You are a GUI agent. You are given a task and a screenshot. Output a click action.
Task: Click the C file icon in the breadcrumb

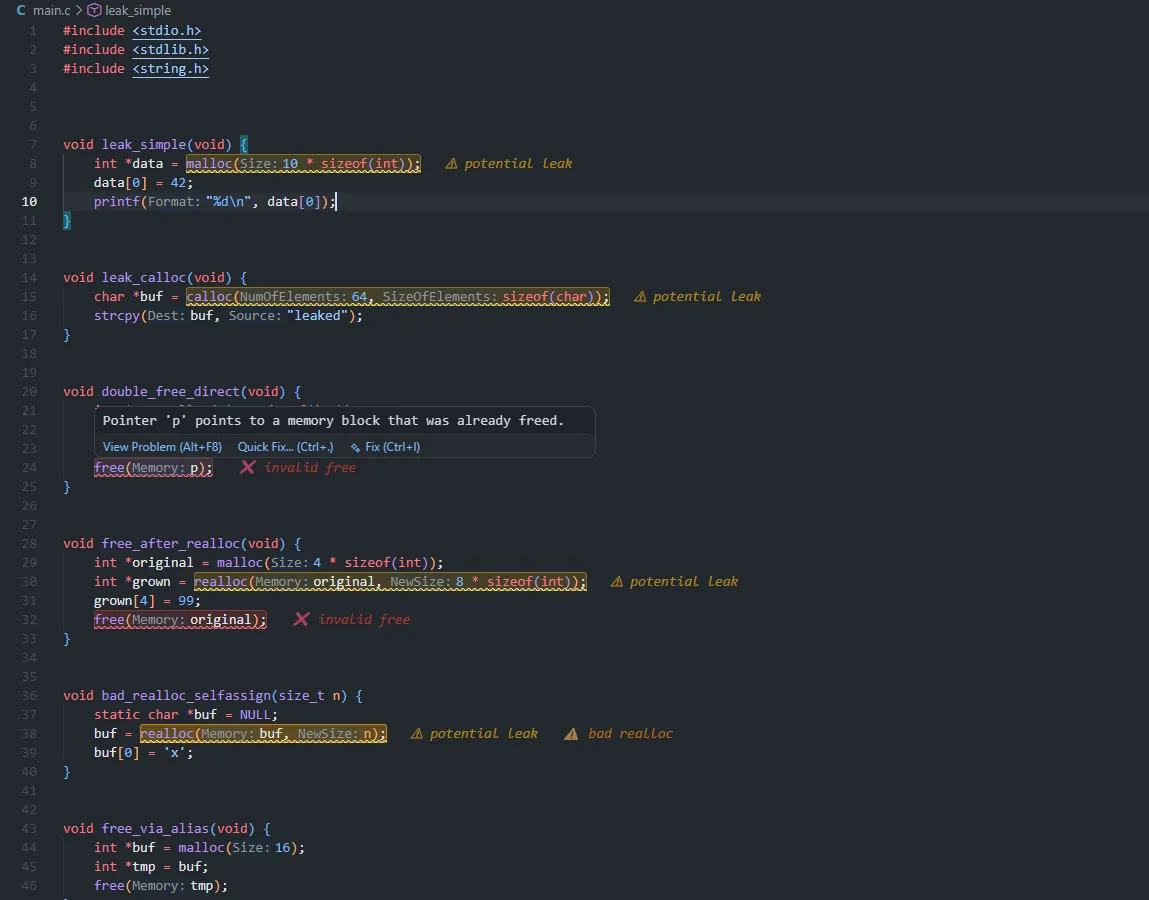point(21,10)
